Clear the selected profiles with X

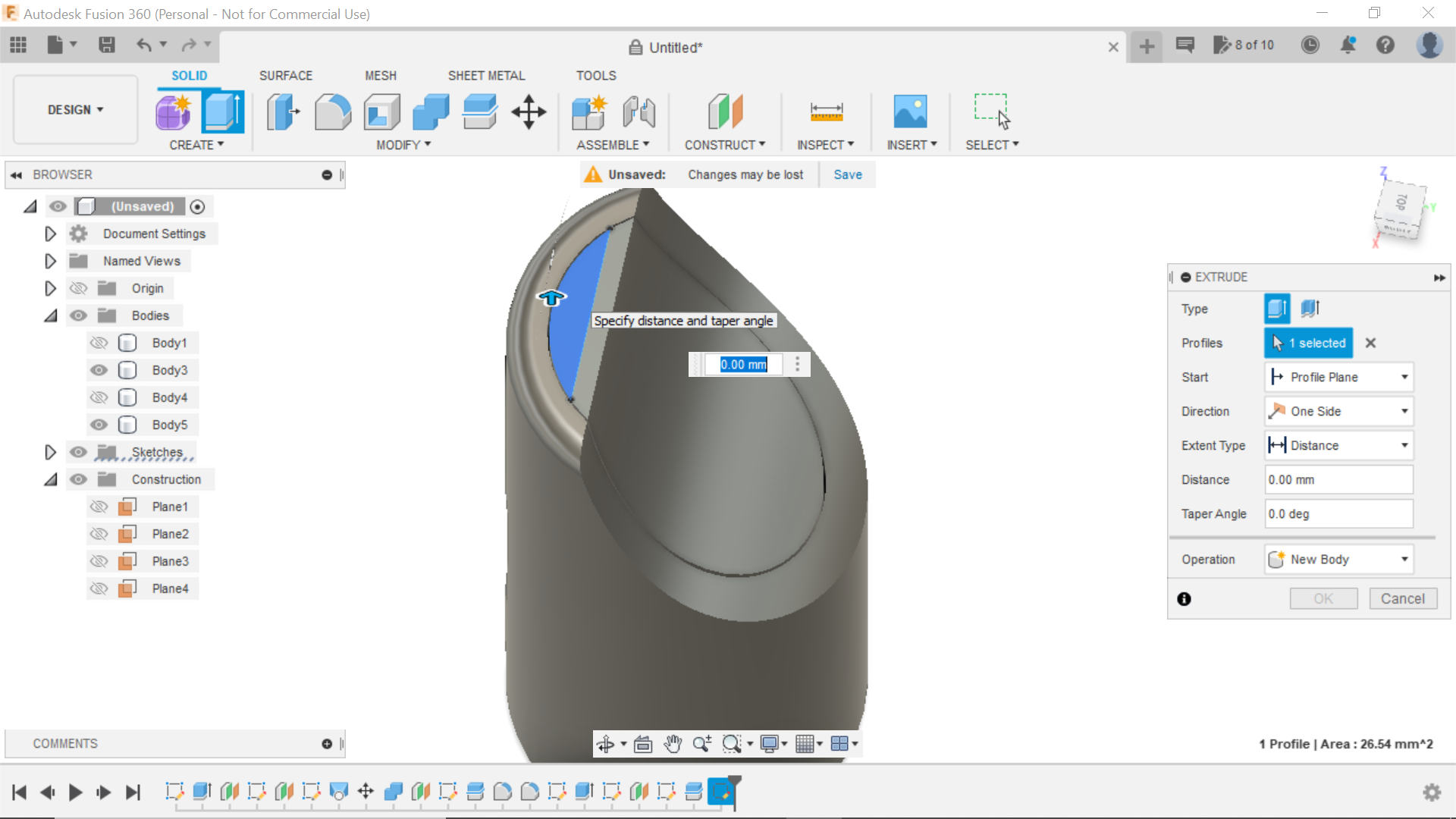pos(1370,343)
